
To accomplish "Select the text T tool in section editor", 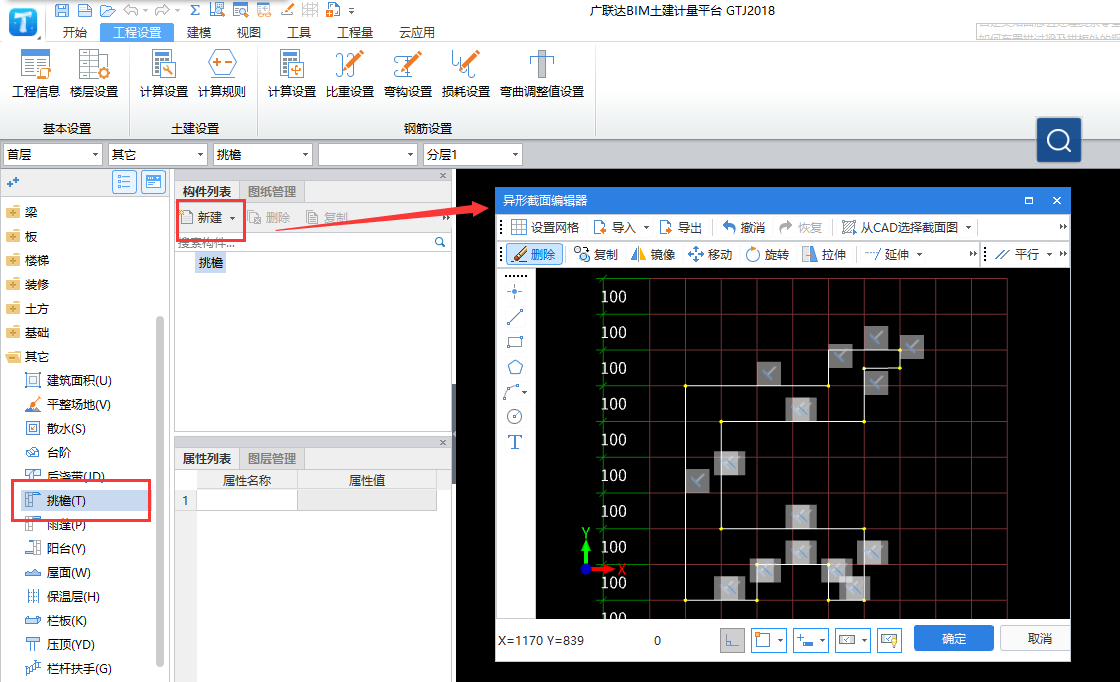I will (x=514, y=442).
